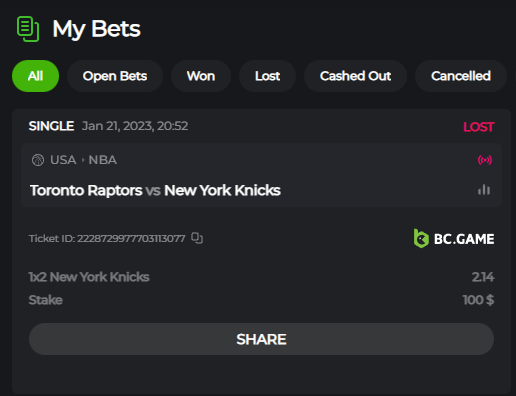Click the Ticket ID number text
The image size is (516, 396).
click(x=131, y=239)
